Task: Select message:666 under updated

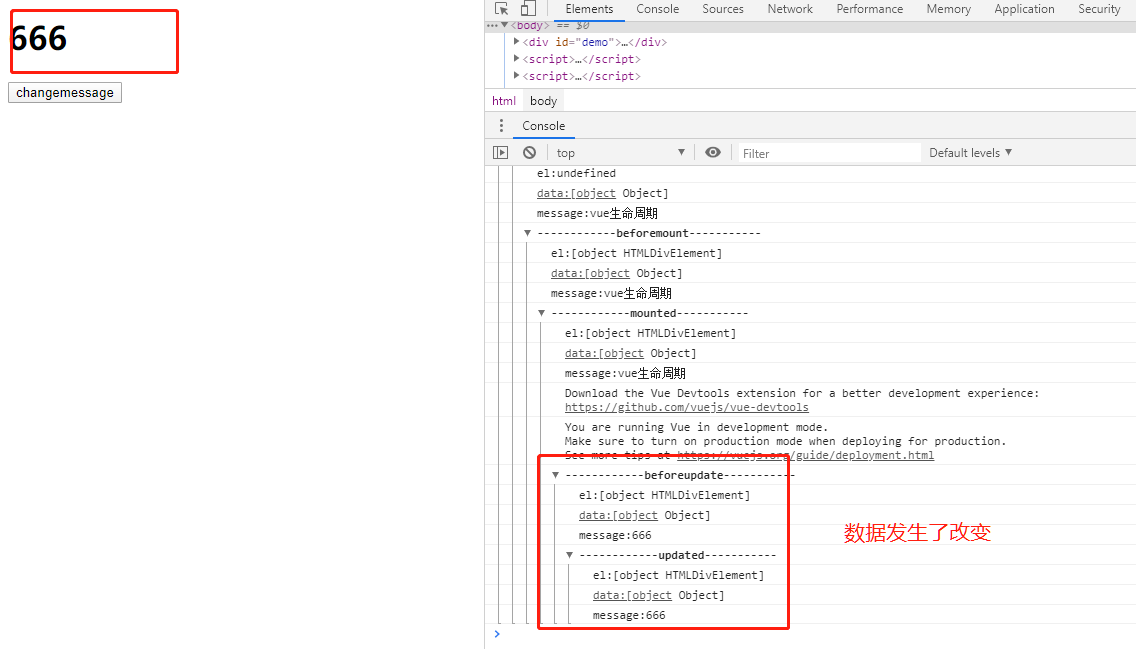Action: (629, 616)
